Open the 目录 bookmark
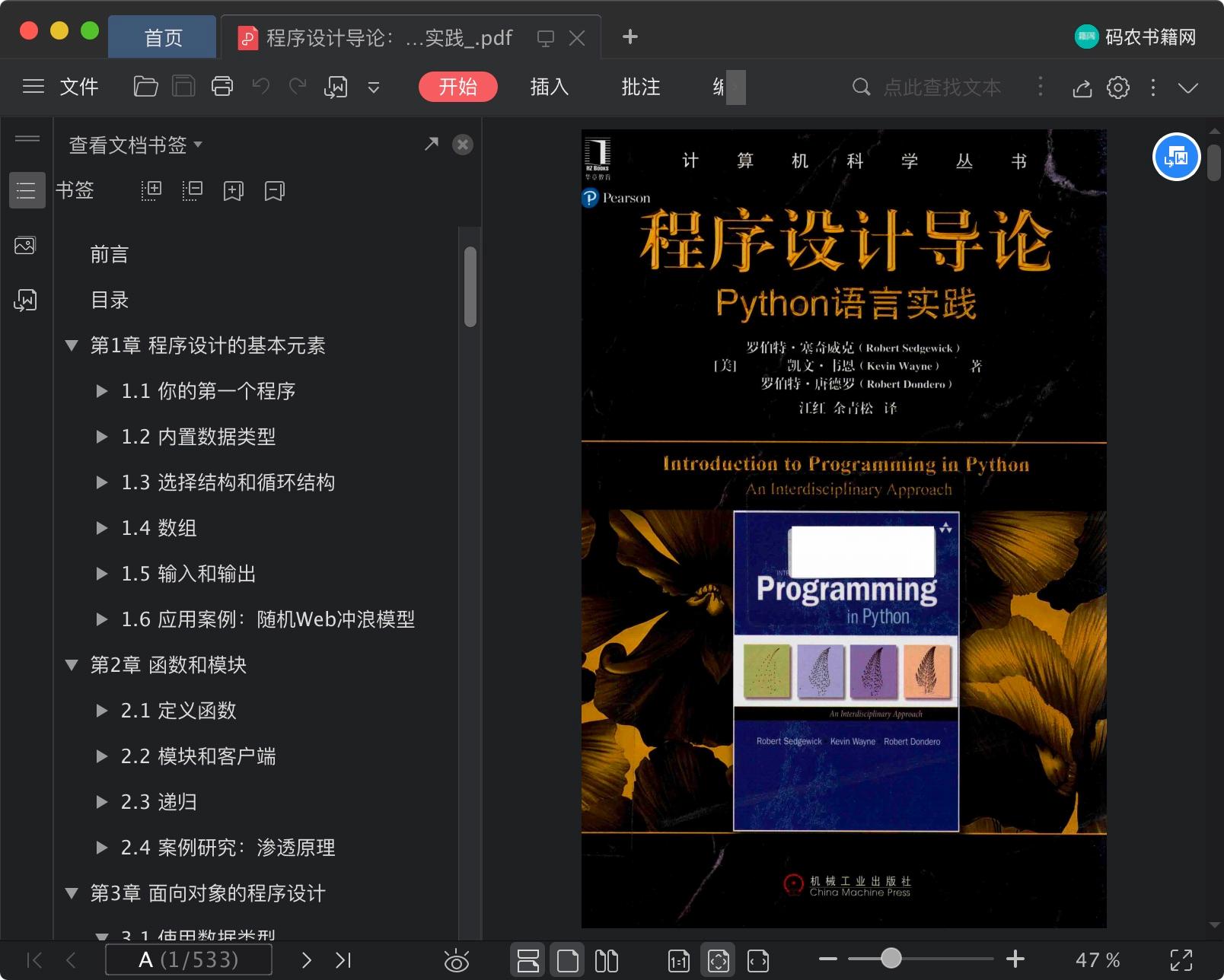Viewport: 1224px width, 980px height. coord(110,300)
